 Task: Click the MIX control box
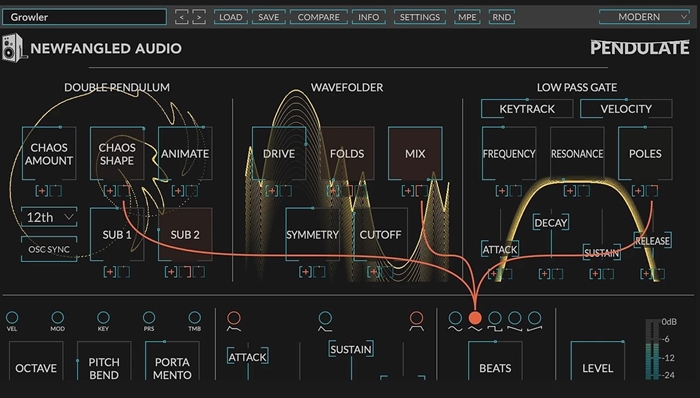[415, 153]
